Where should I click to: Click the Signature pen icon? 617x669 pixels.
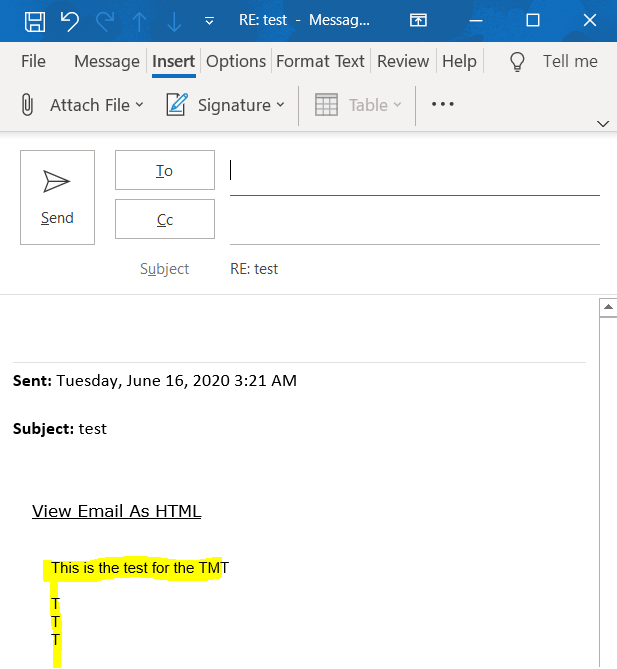(x=177, y=105)
